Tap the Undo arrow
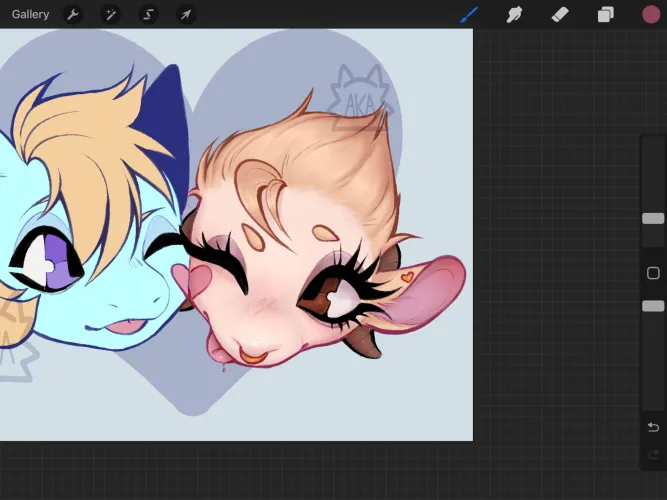The image size is (667, 500). pos(653,427)
